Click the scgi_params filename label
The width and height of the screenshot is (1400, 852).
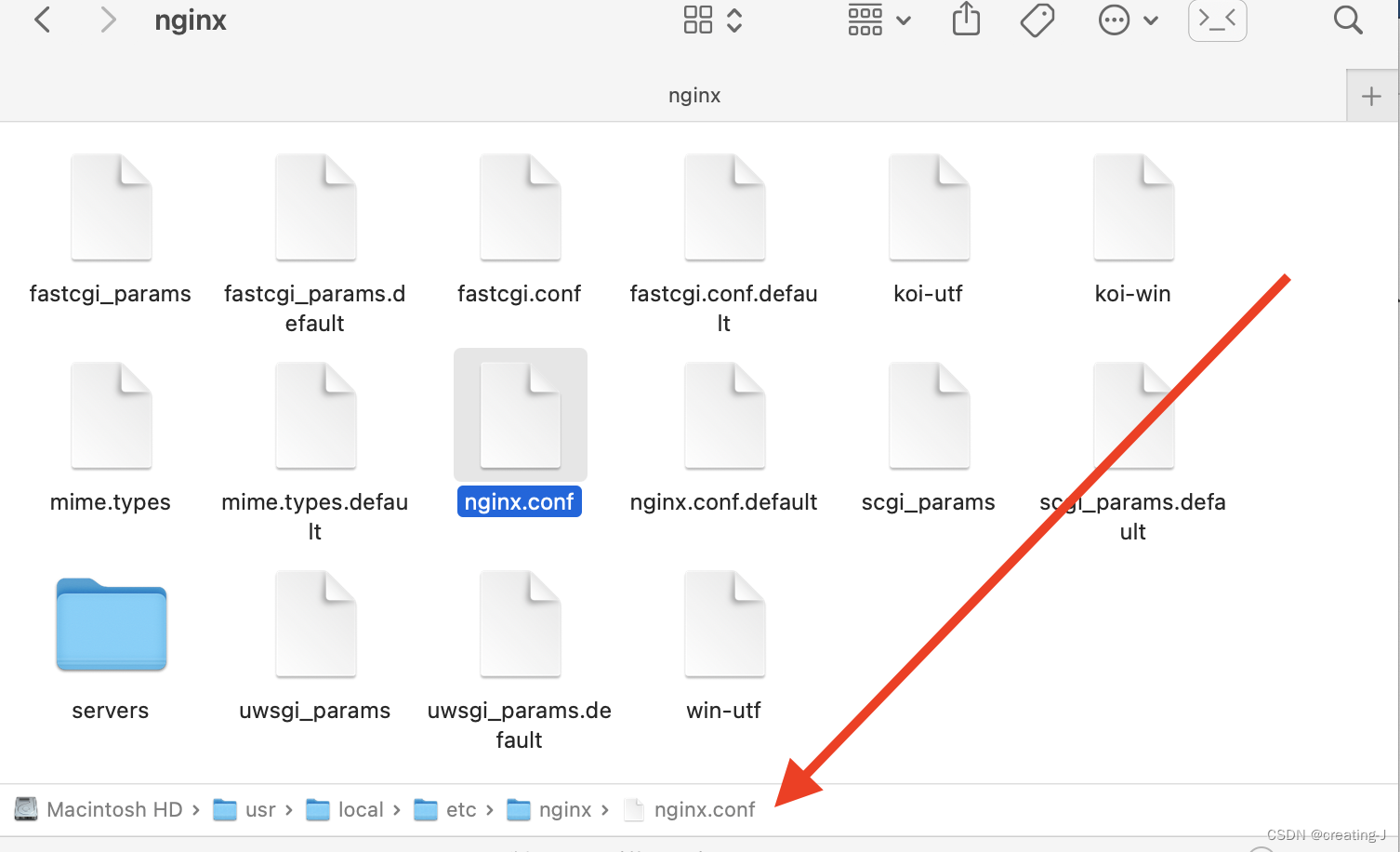929,502
